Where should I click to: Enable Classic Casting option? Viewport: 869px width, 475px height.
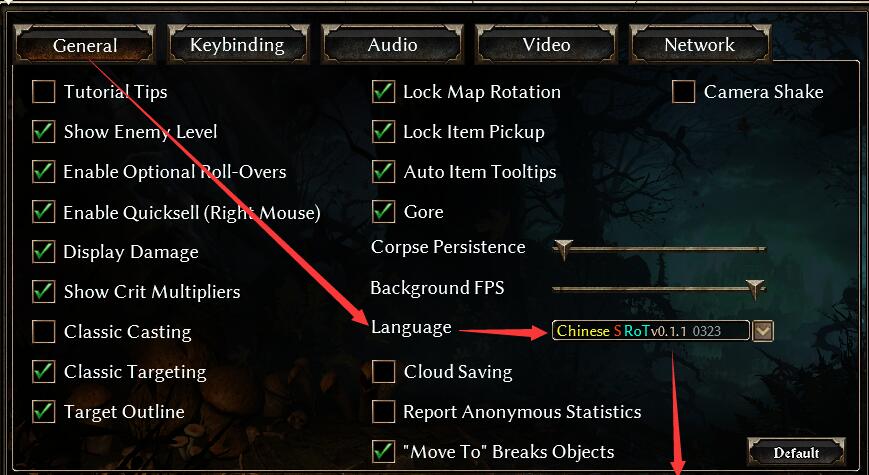(x=44, y=331)
